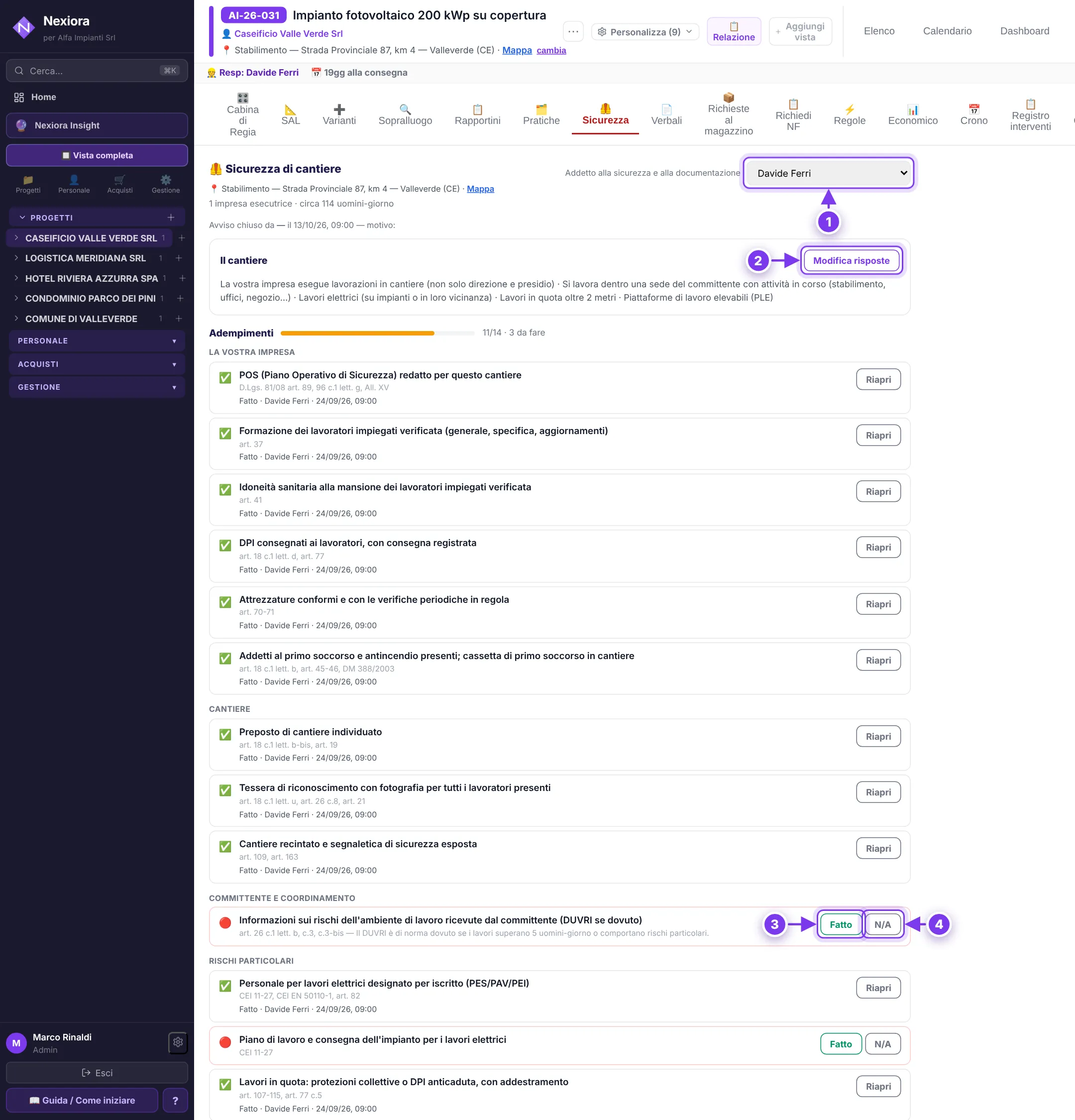Expand the GESTIONE sidebar section
The image size is (1075, 1120).
pos(97,387)
